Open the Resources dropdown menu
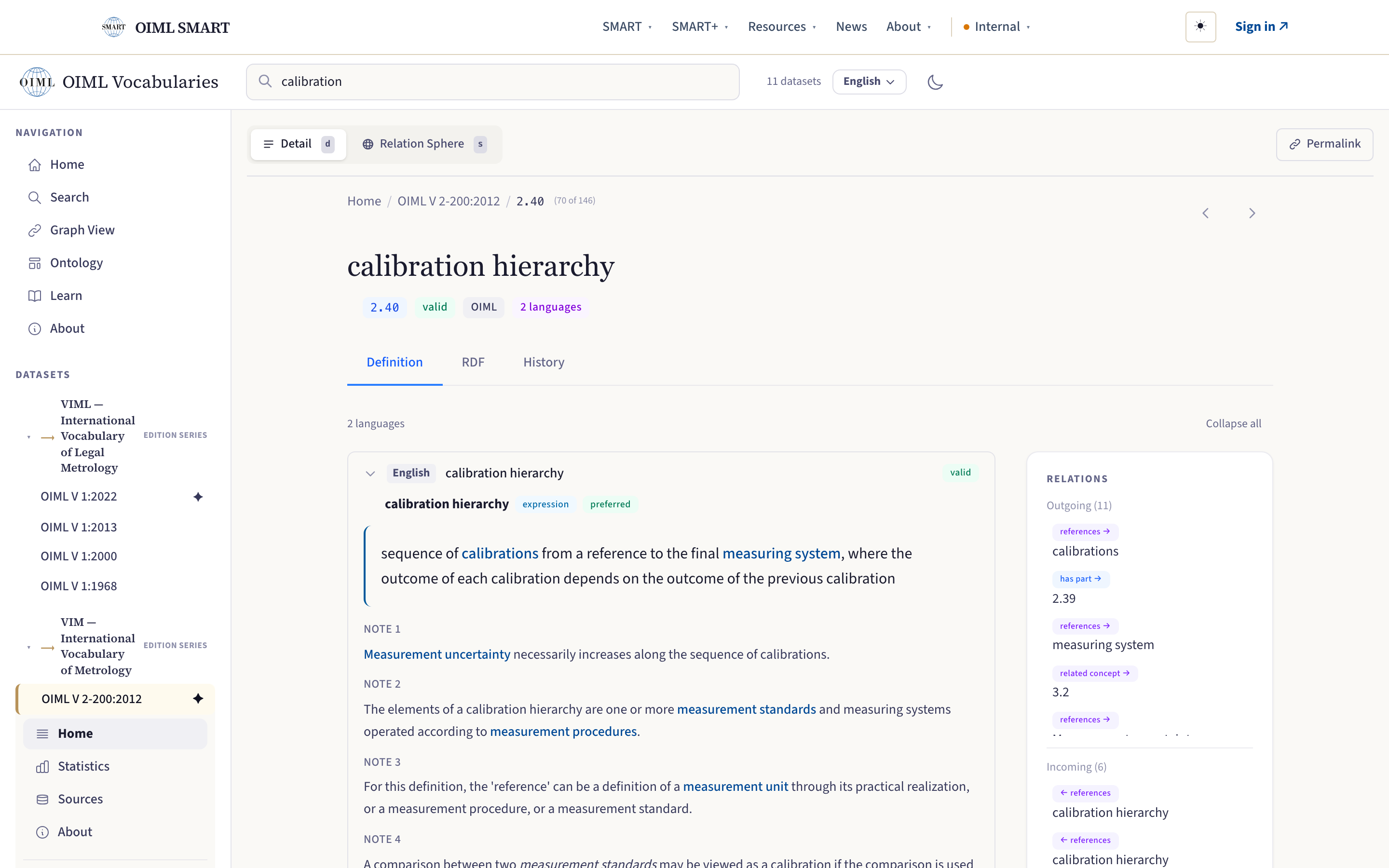Screen dimensions: 1389x868 click(x=782, y=27)
